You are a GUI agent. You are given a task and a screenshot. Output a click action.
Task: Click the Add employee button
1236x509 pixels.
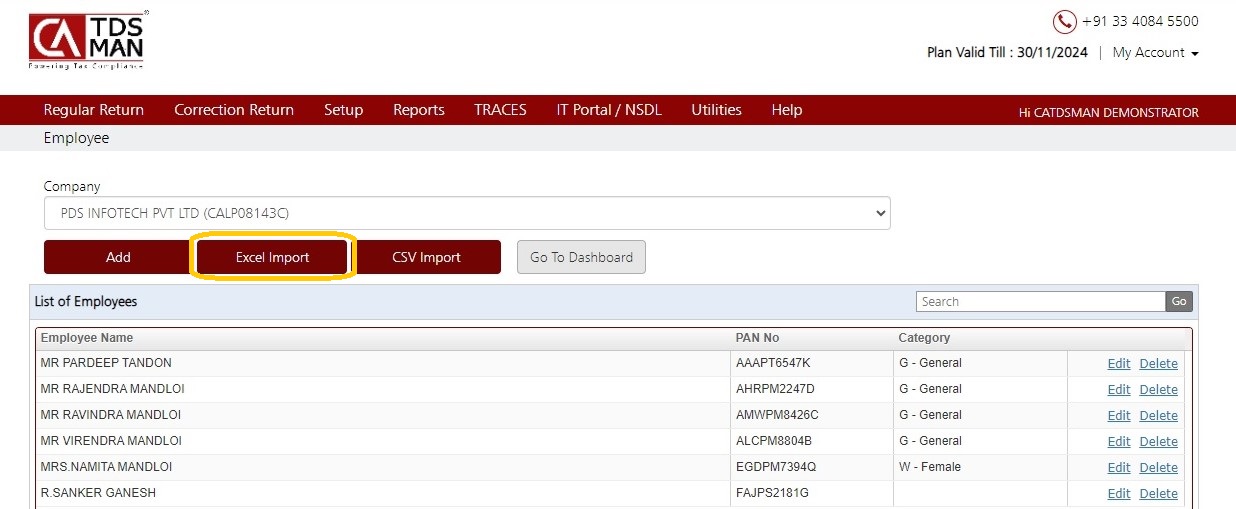click(118, 257)
